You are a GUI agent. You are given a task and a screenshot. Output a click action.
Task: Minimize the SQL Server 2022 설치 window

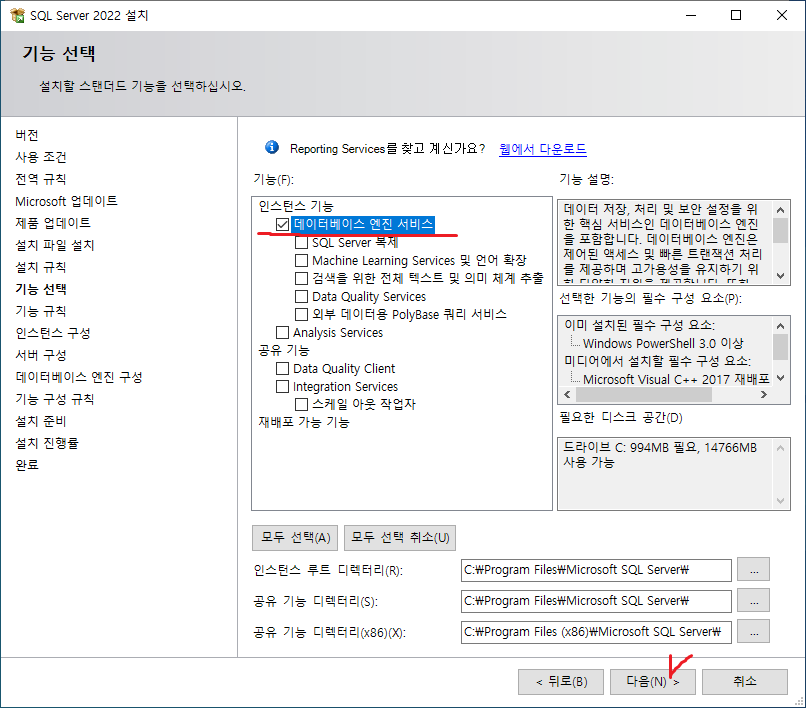691,15
